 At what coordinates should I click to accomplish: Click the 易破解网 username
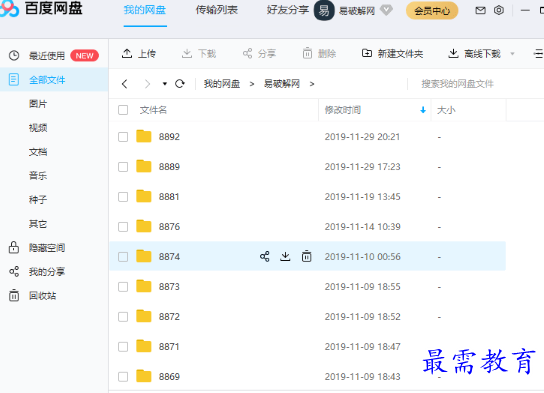pos(357,11)
